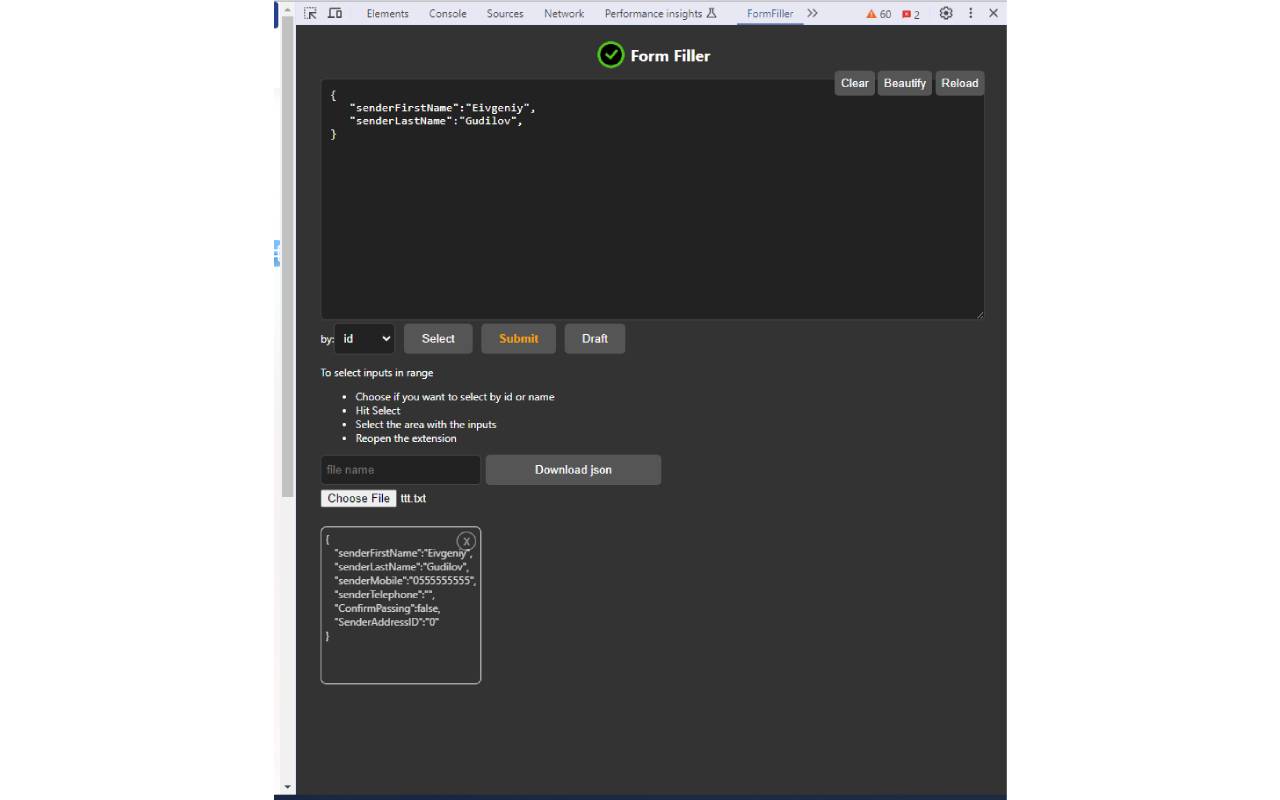Click the 'ttt.txt' chosen file name
Image resolution: width=1280 pixels, height=800 pixels.
(413, 498)
